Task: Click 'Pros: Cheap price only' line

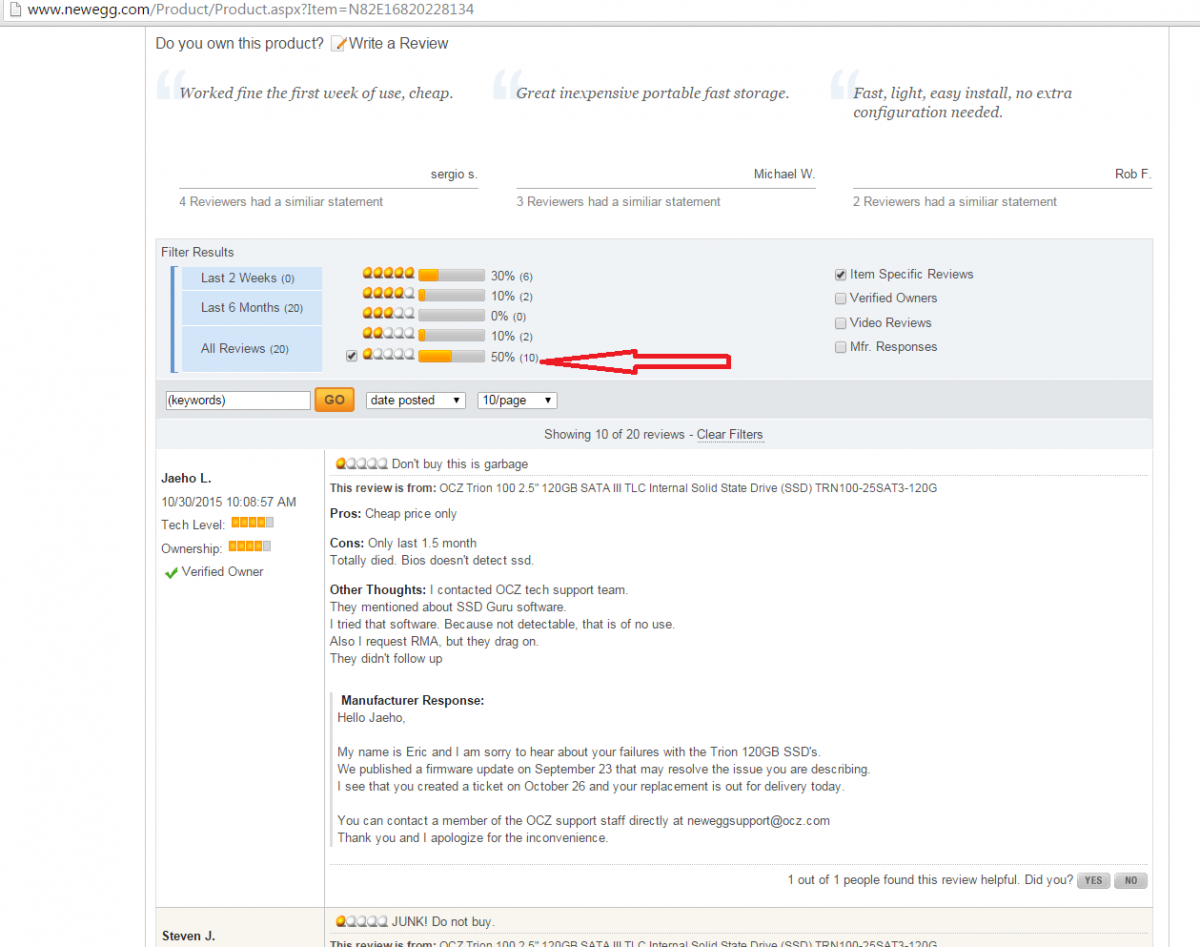Action: point(393,514)
